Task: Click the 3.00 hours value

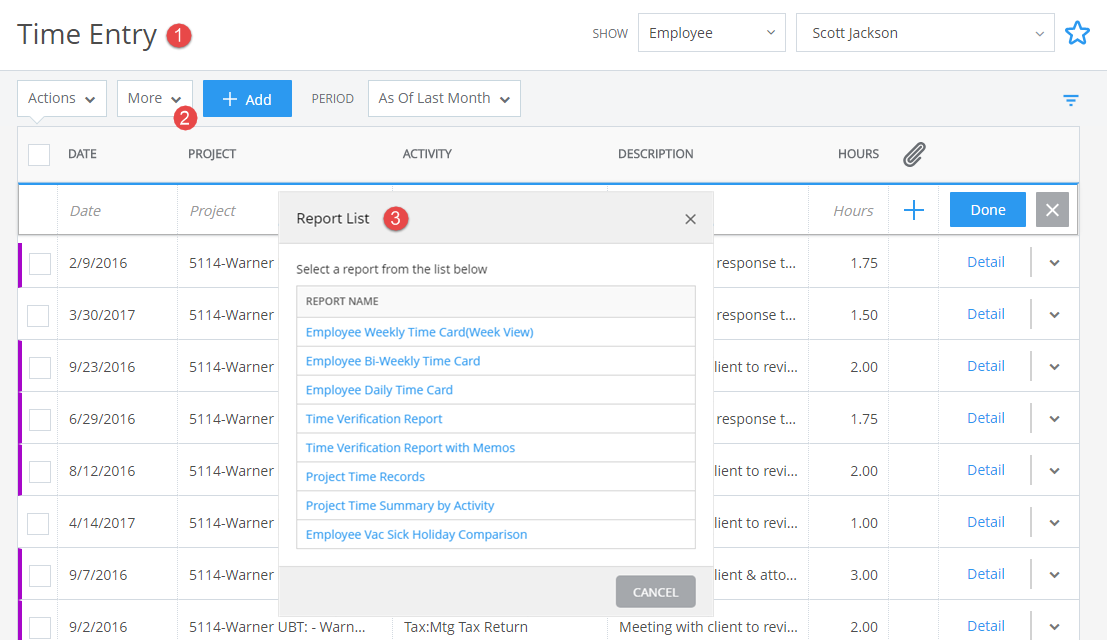Action: pos(863,575)
